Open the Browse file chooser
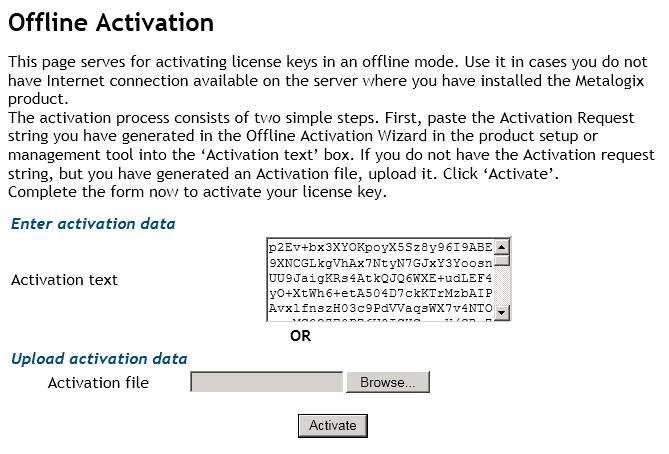Image resolution: width=669 pixels, height=454 pixels. [x=388, y=382]
